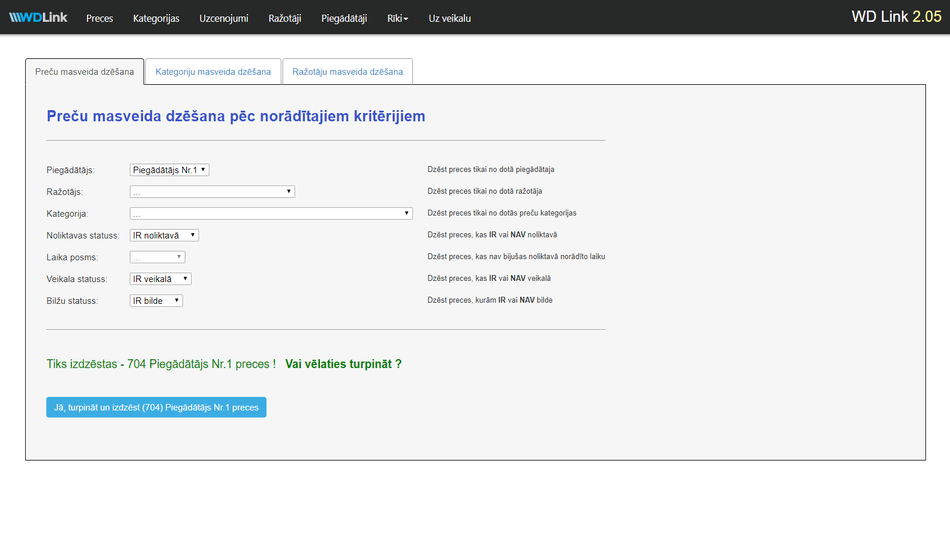Open the Noliktavas statuss dropdown
Screen dimensions: 950x540
pos(165,236)
